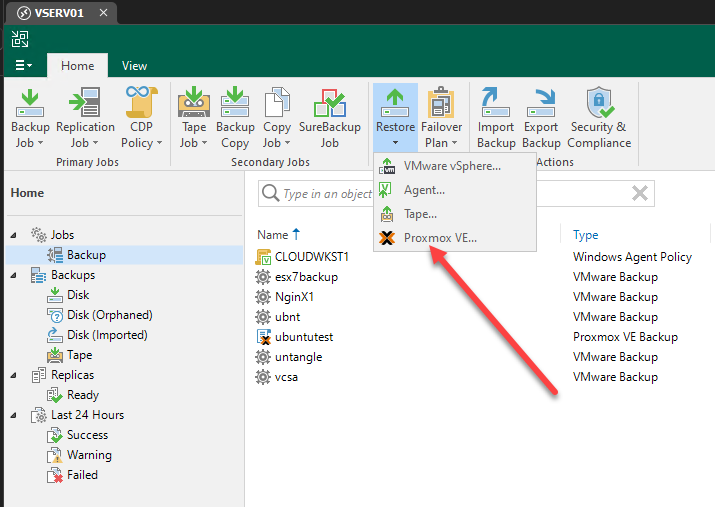Click the Import Backup icon

click(x=495, y=102)
